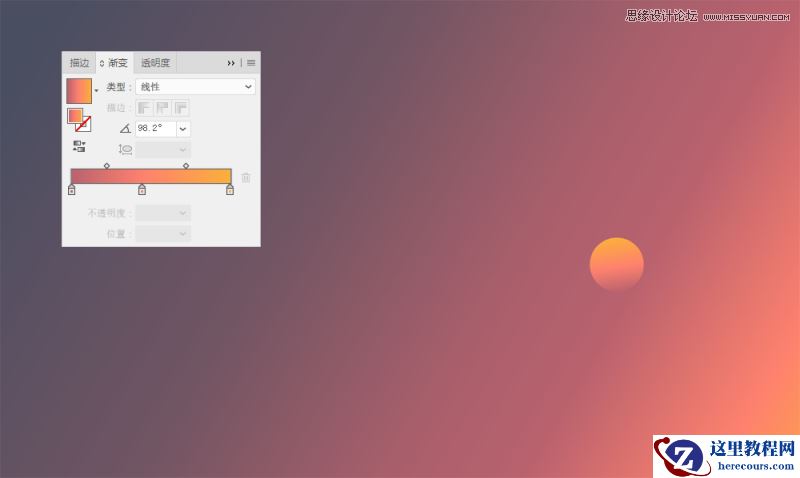
Task: Open the gradient panel options menu
Action: coord(251,63)
